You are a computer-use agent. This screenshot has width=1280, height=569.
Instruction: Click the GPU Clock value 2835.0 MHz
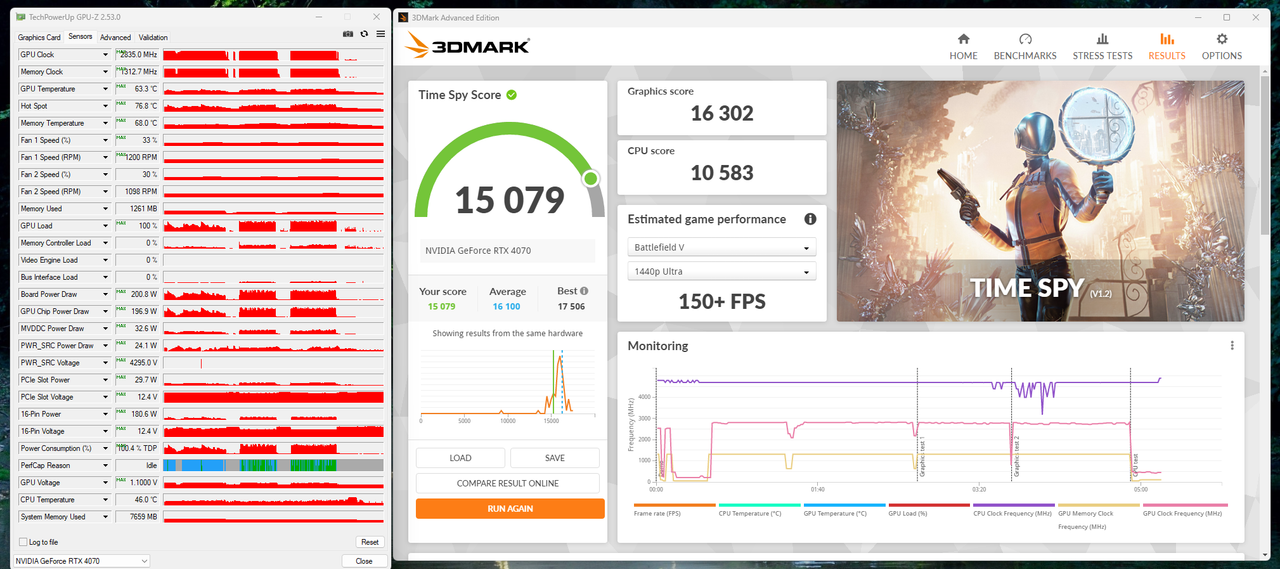(137, 55)
